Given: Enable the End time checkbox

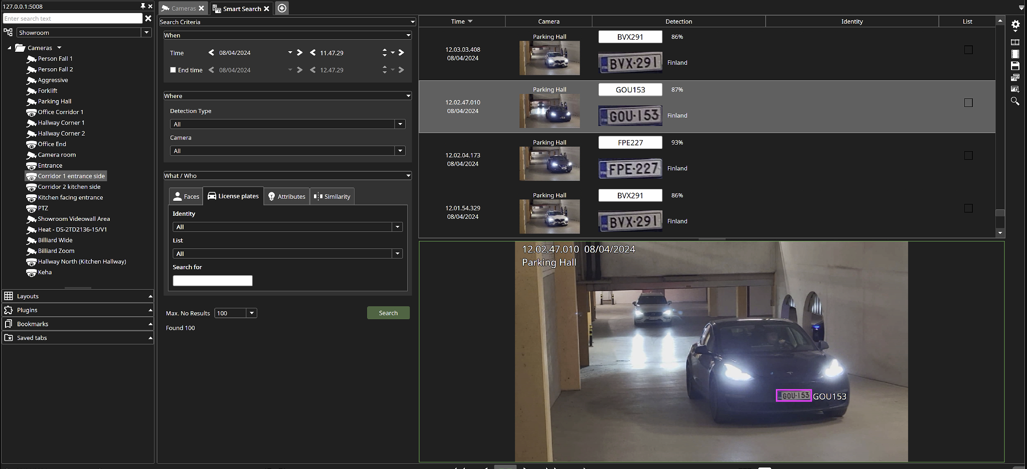Looking at the screenshot, I should tap(173, 70).
